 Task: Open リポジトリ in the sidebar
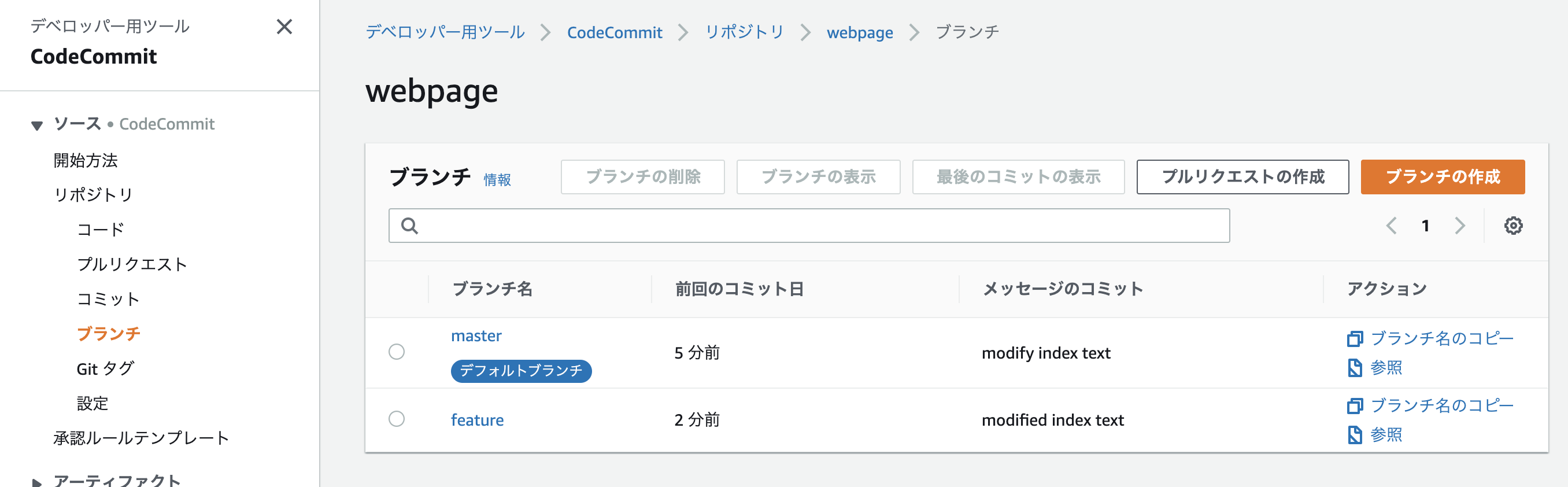[93, 195]
